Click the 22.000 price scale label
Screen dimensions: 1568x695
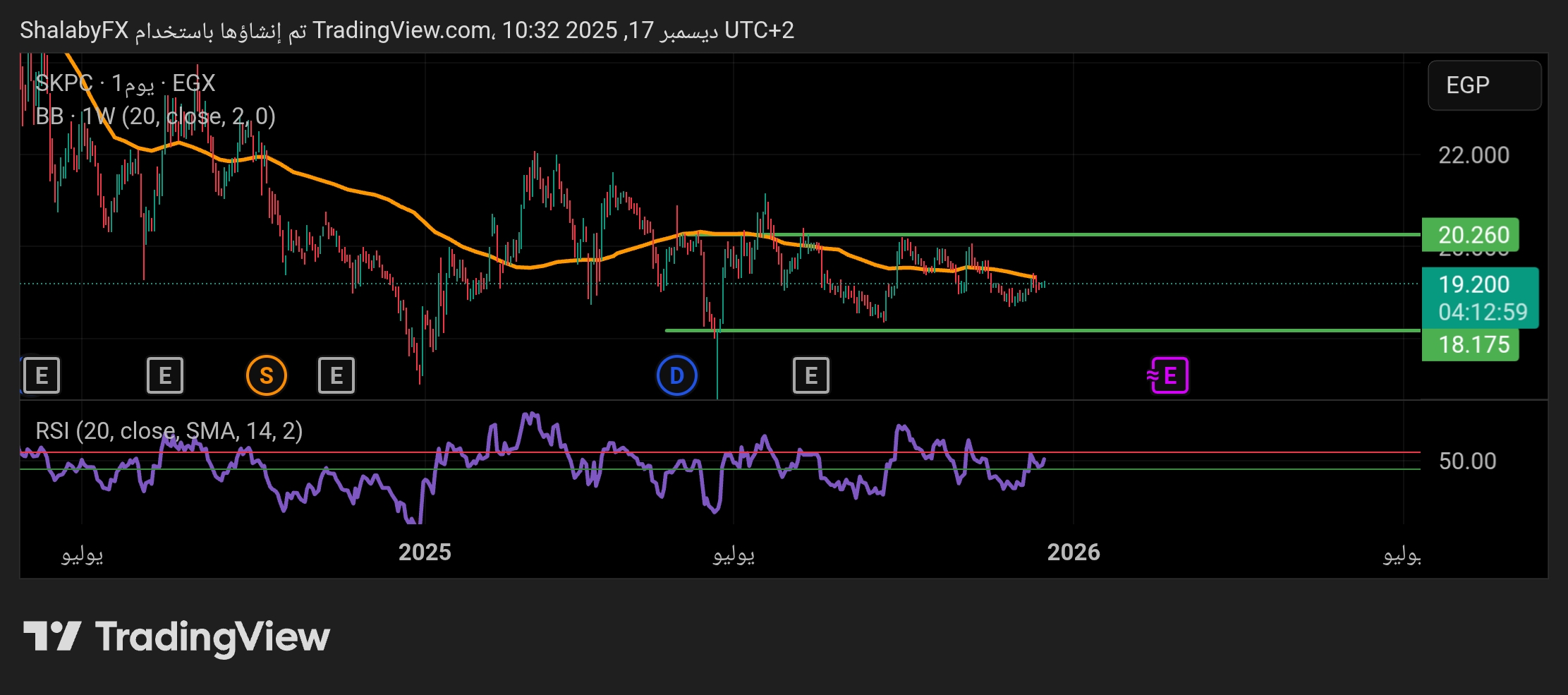pyautogui.click(x=1473, y=155)
